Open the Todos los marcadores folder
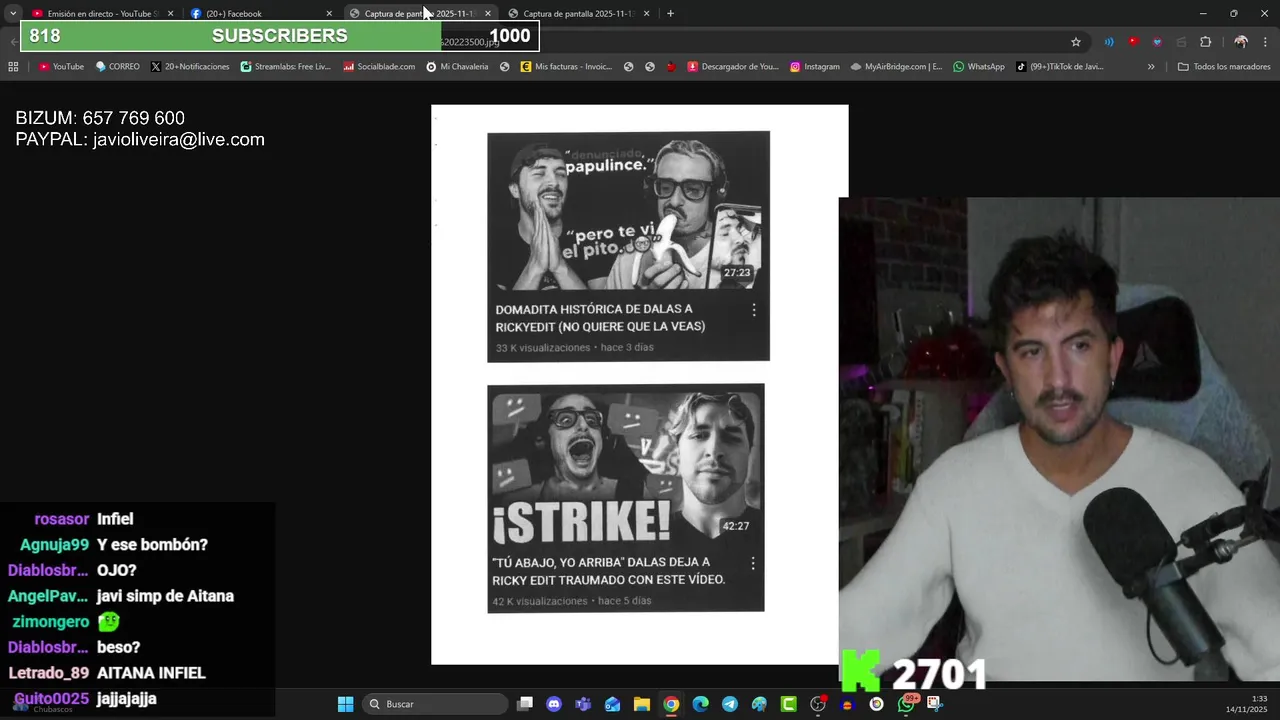The height and width of the screenshot is (720, 1280). pos(1224,67)
